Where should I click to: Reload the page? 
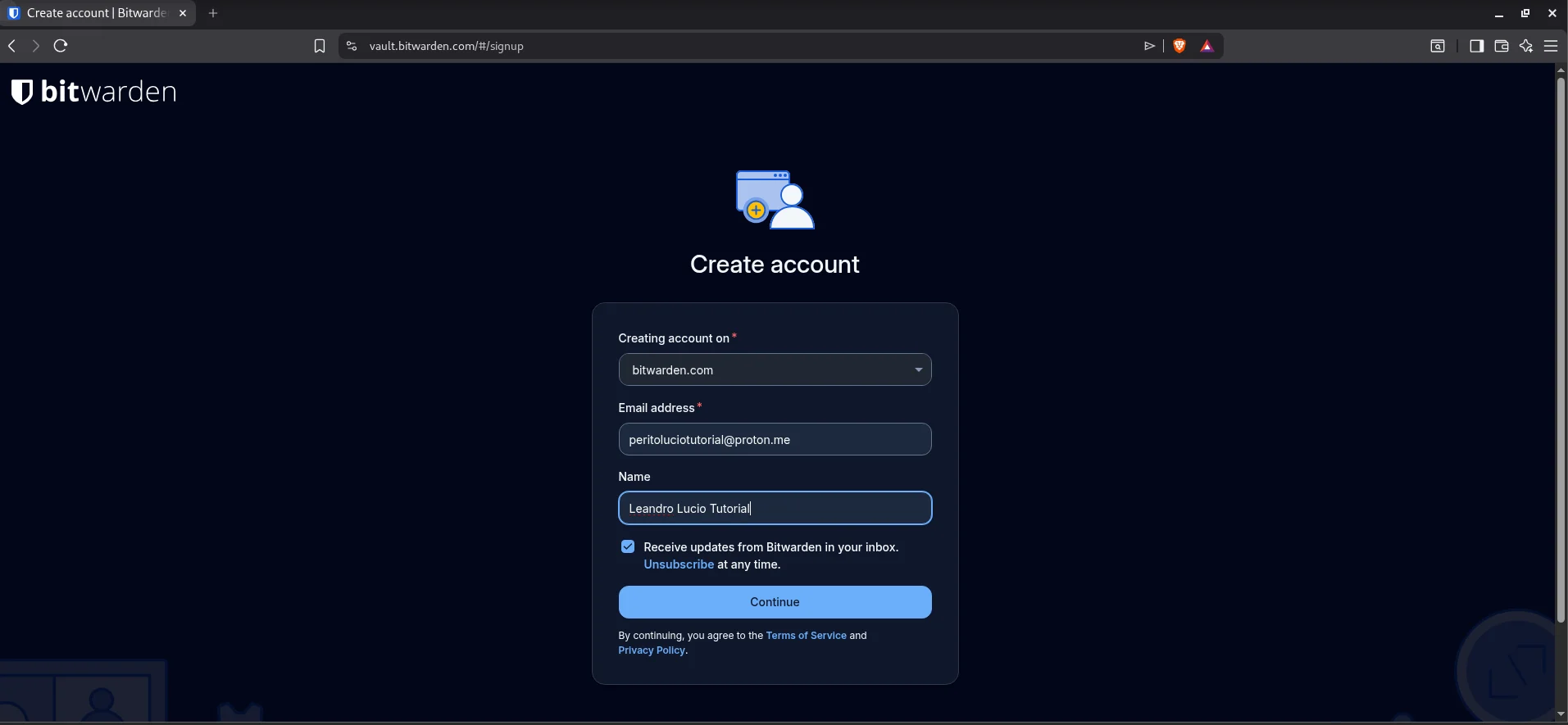click(x=61, y=46)
